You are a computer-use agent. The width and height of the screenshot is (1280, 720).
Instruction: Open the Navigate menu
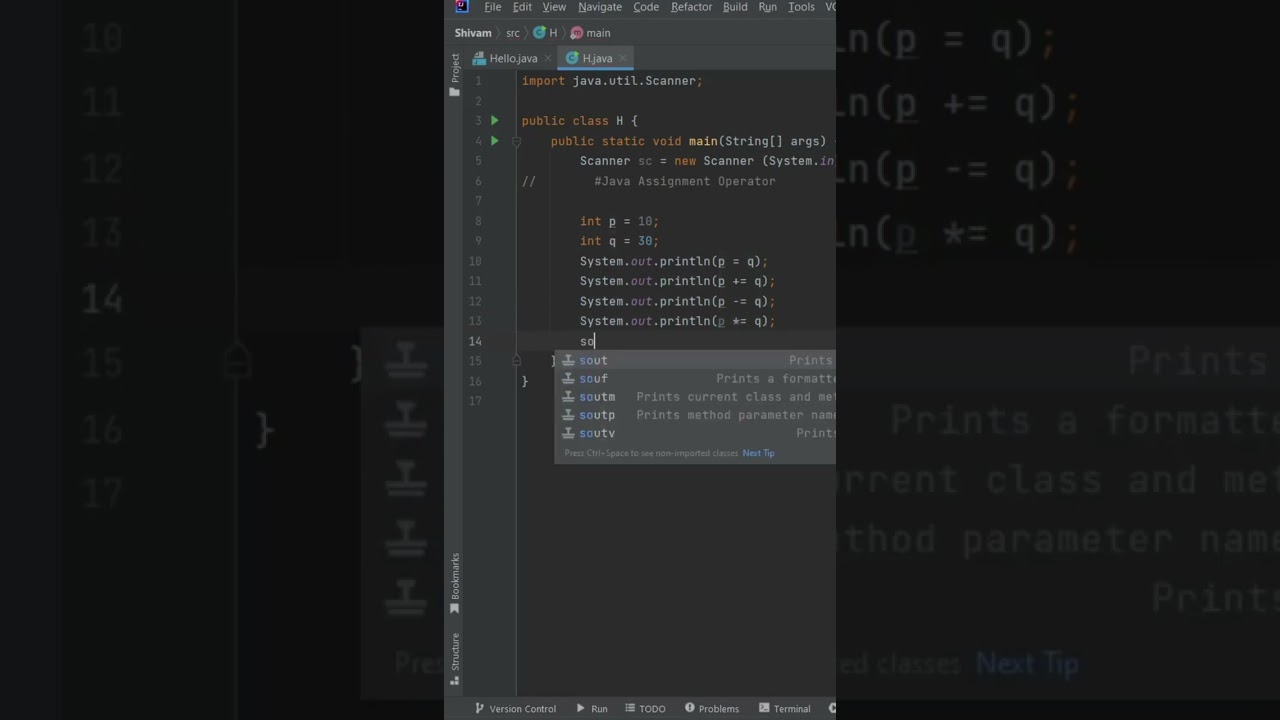600,7
